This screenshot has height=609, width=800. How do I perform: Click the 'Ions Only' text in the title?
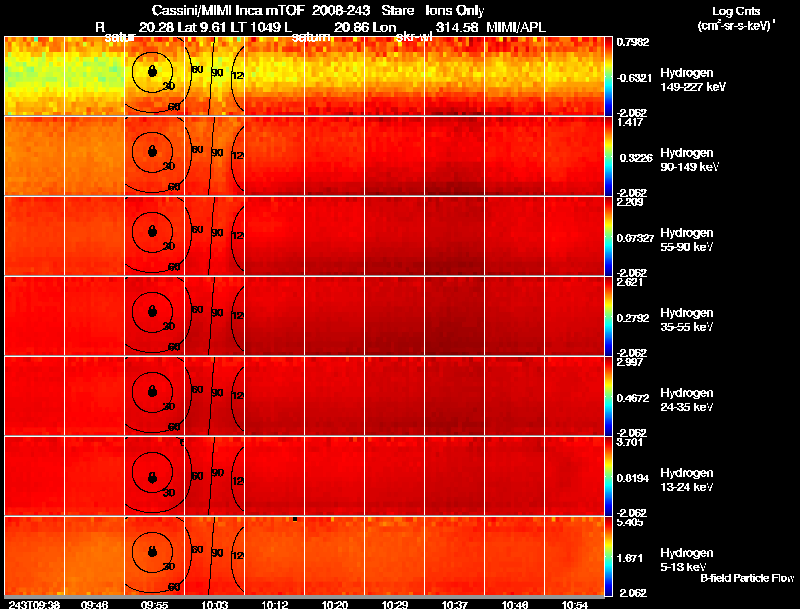(455, 10)
